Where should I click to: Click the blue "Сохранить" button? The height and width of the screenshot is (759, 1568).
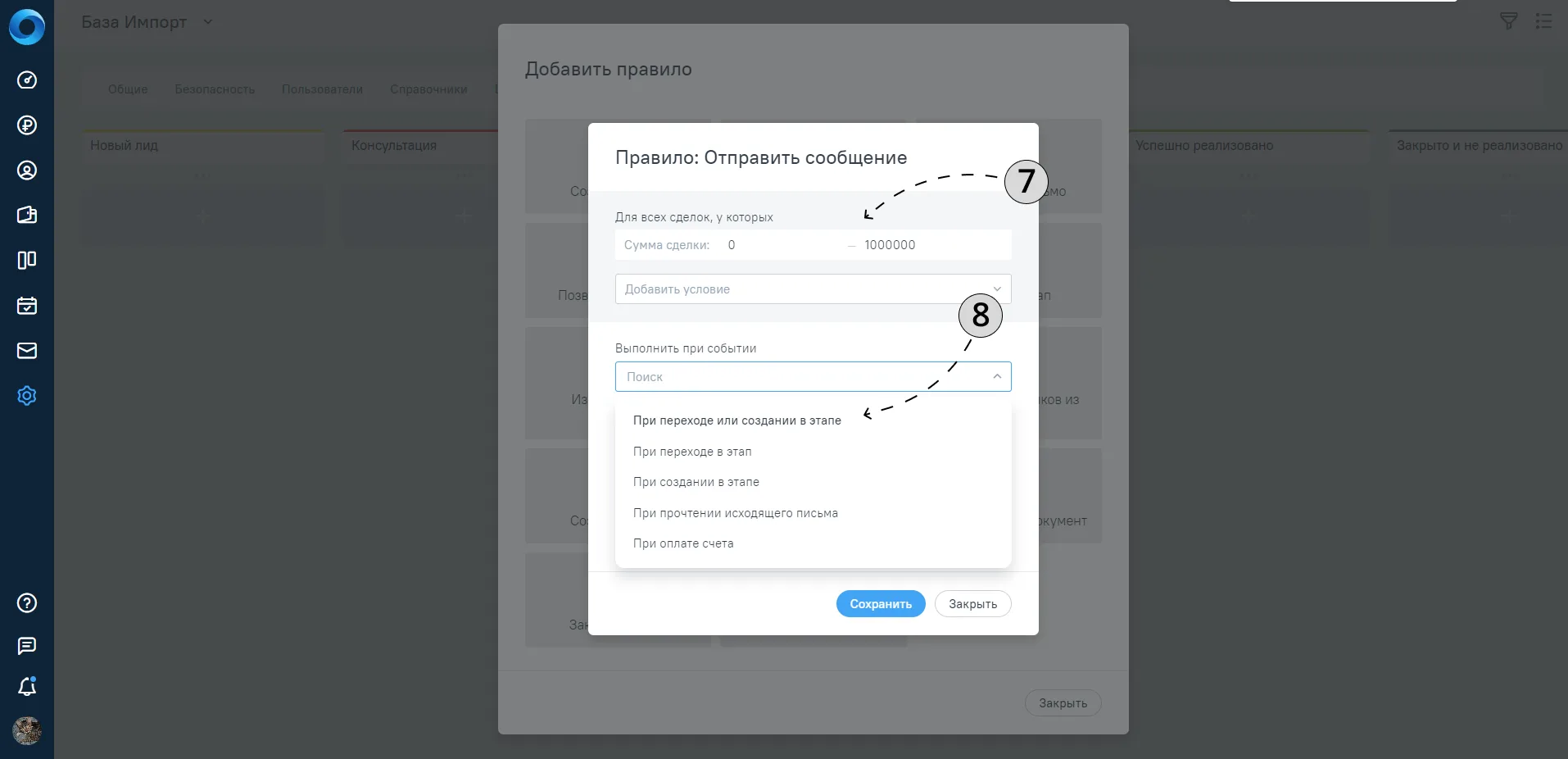(881, 604)
